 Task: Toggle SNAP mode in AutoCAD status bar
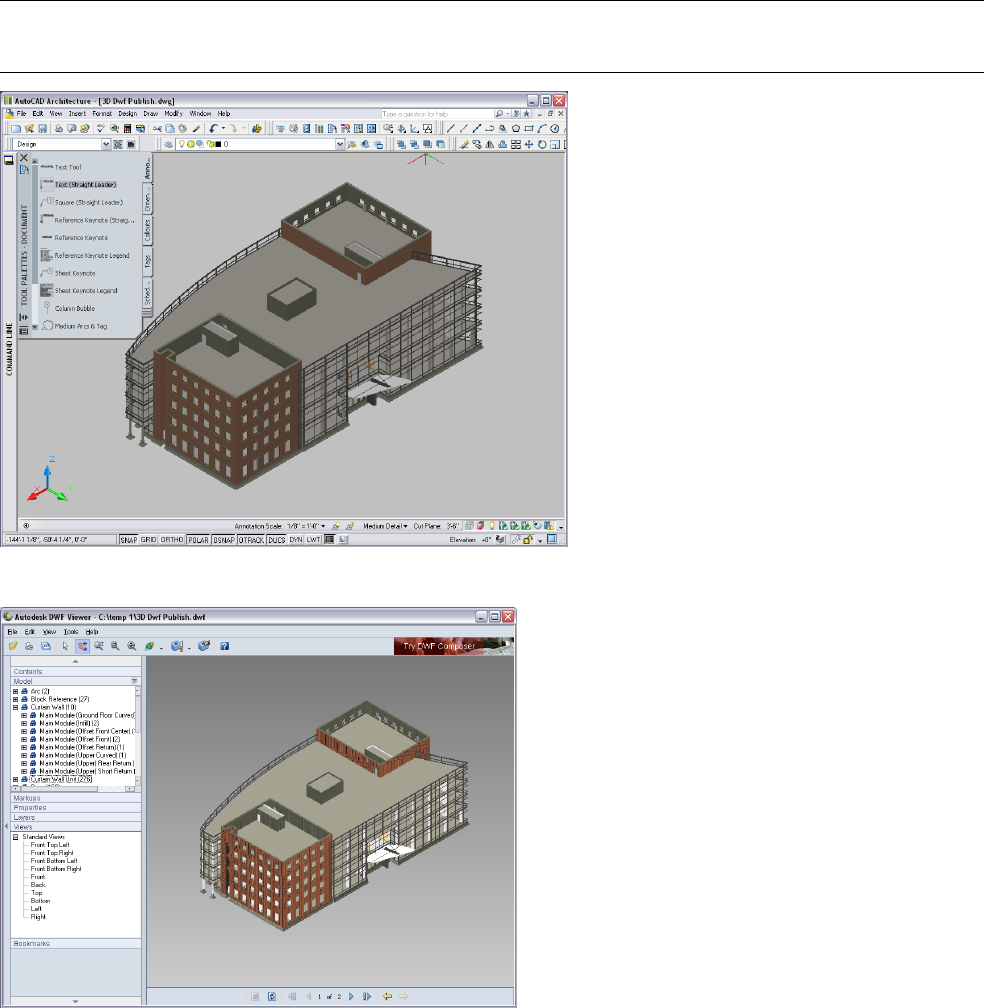(x=129, y=540)
